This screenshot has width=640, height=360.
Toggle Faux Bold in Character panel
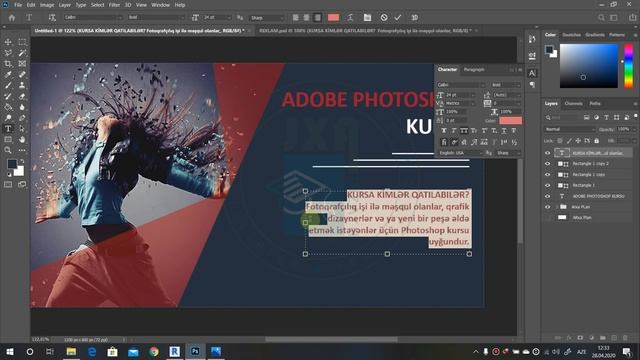(444, 131)
